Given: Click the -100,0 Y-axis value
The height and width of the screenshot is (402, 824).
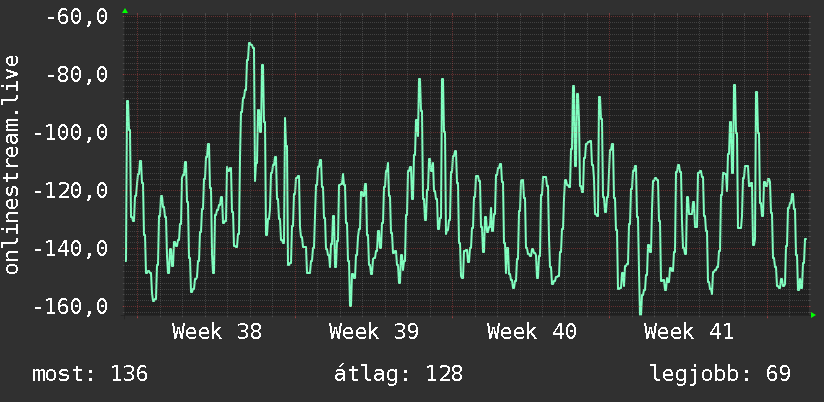Looking at the screenshot, I should [70, 132].
